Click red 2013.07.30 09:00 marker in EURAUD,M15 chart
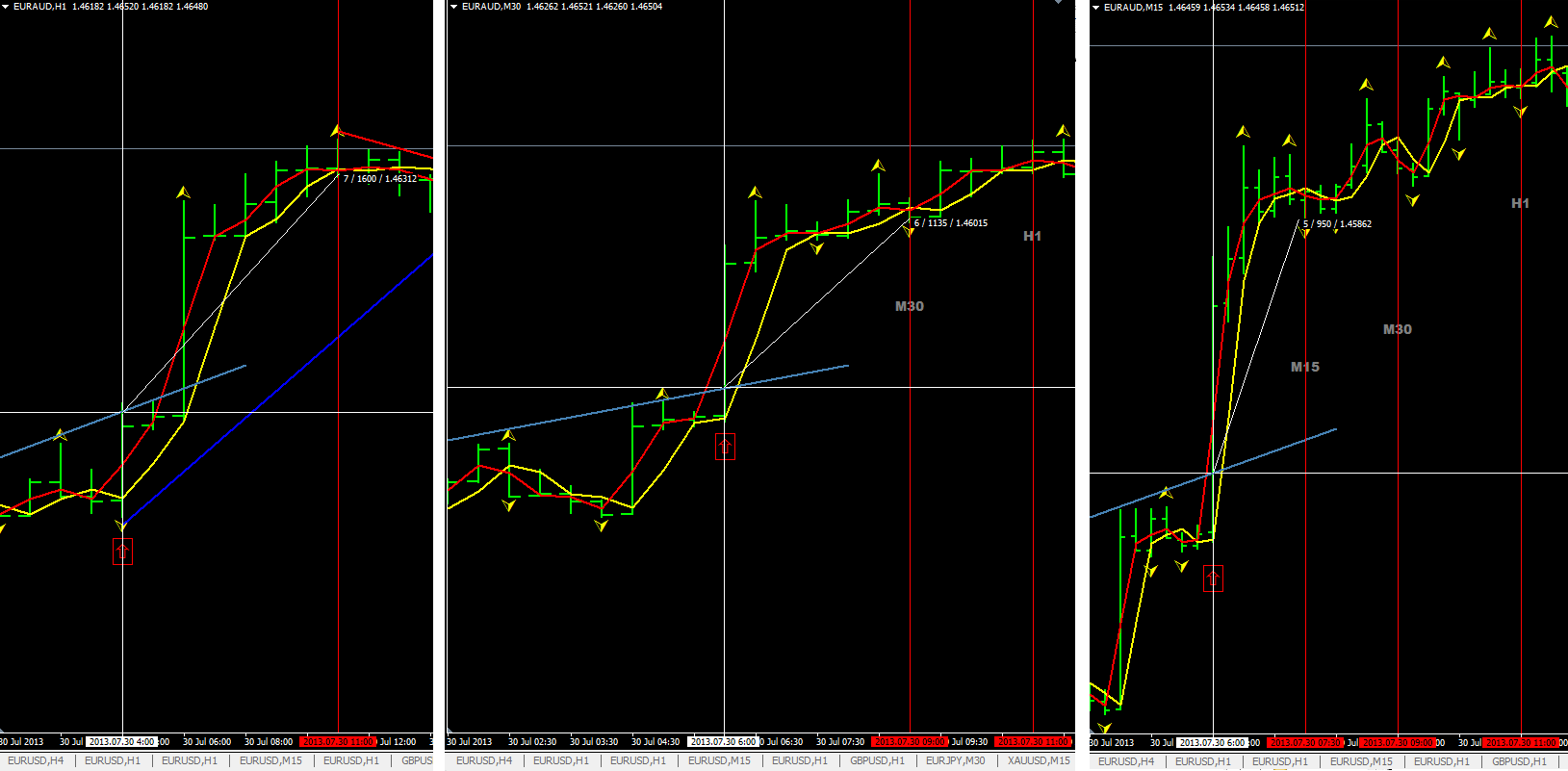Screen dimensions: 1568x771 point(1398,743)
